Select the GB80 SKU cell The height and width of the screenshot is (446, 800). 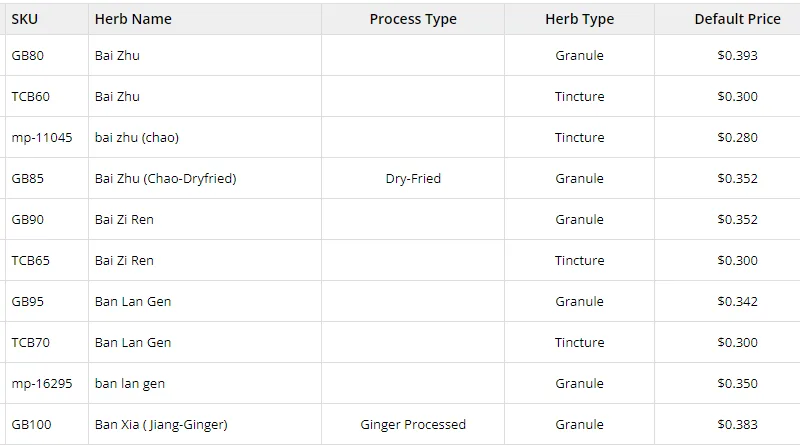(28, 56)
